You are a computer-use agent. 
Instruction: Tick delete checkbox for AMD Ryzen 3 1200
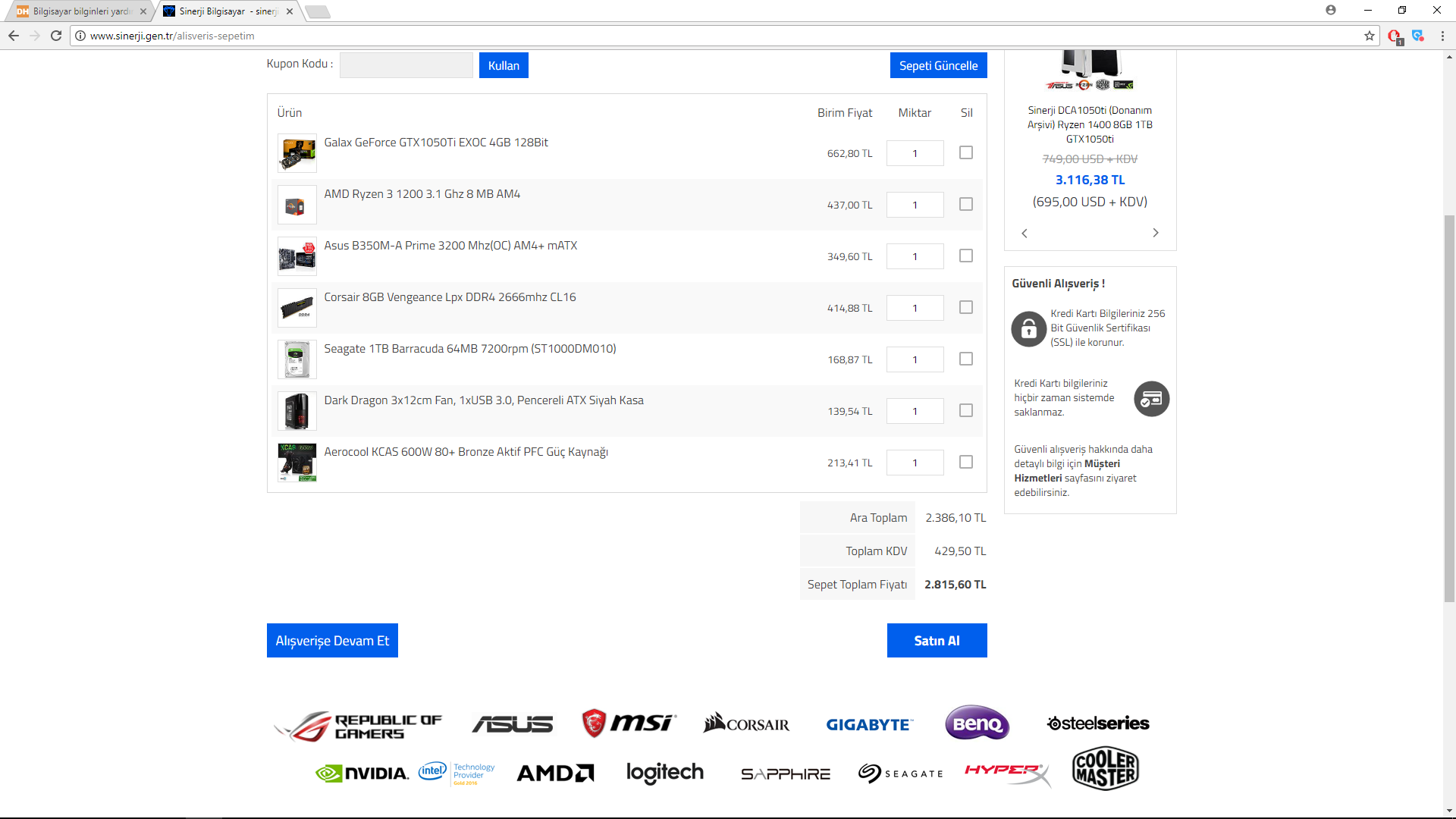coord(965,204)
